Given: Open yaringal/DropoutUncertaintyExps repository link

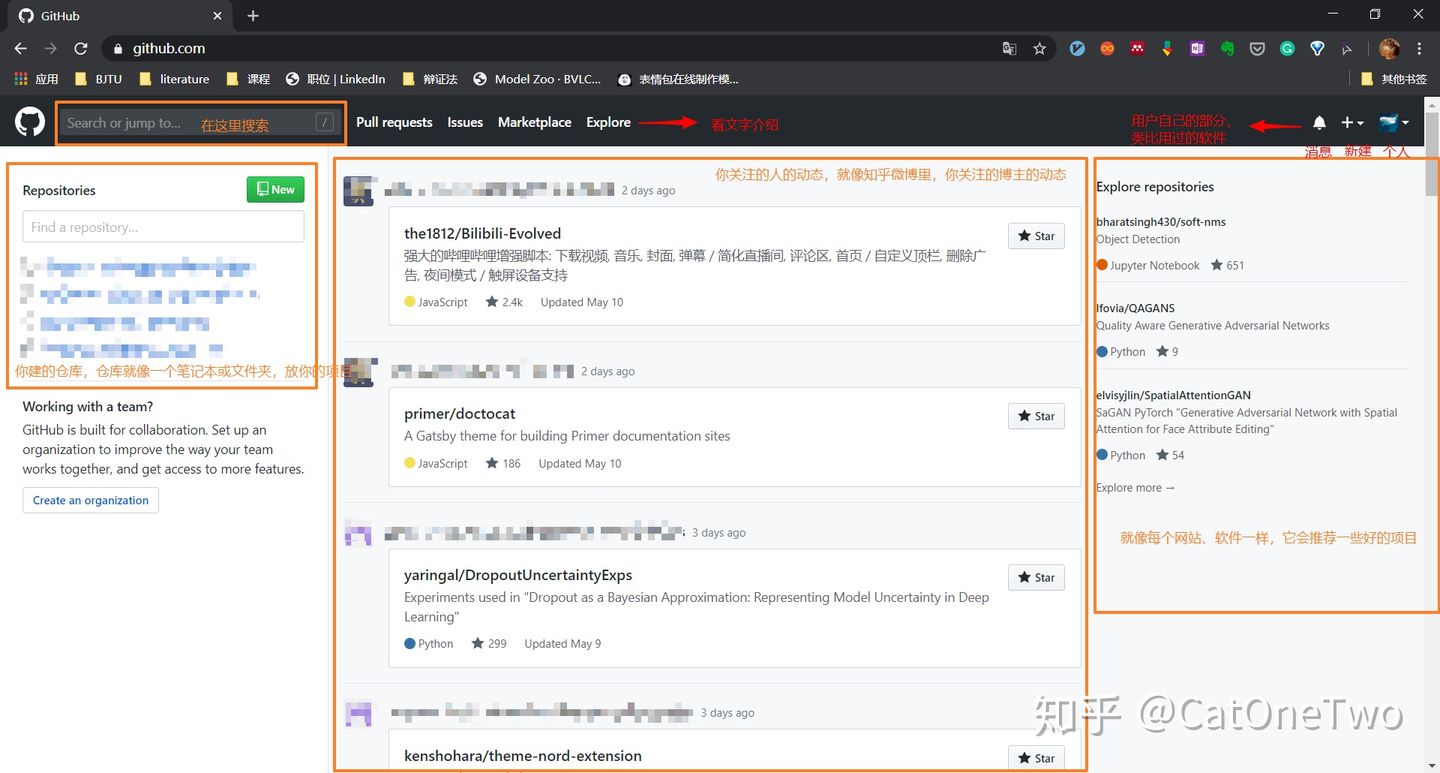Looking at the screenshot, I should 518,575.
